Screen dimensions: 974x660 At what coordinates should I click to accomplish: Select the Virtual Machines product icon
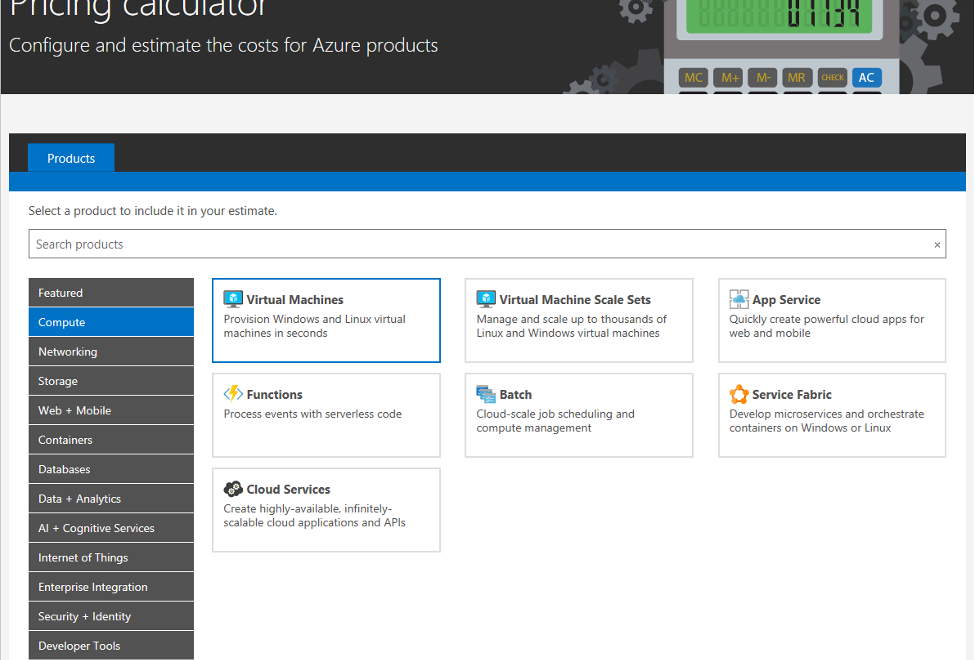[x=233, y=297]
